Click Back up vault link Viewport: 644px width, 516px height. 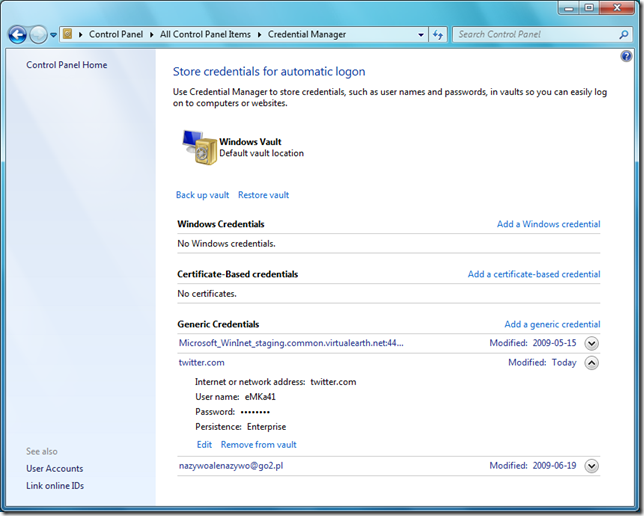coord(202,195)
